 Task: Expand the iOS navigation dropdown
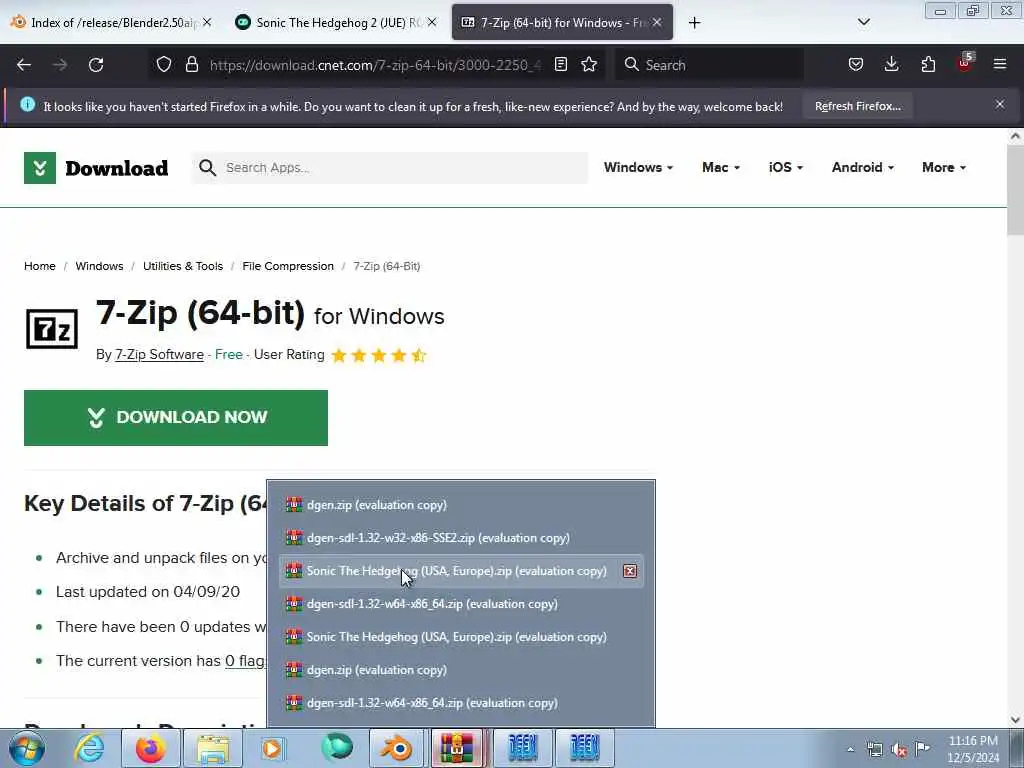[786, 167]
